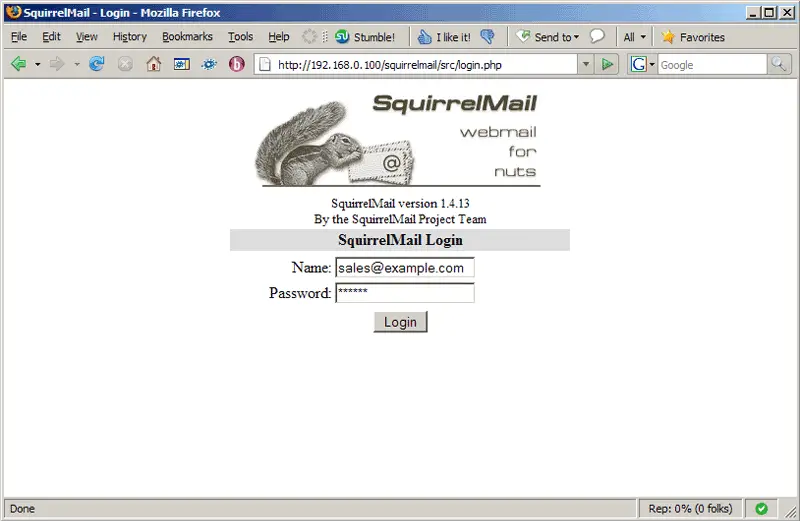
Task: Click the greyed forward arrow
Action: (57, 64)
